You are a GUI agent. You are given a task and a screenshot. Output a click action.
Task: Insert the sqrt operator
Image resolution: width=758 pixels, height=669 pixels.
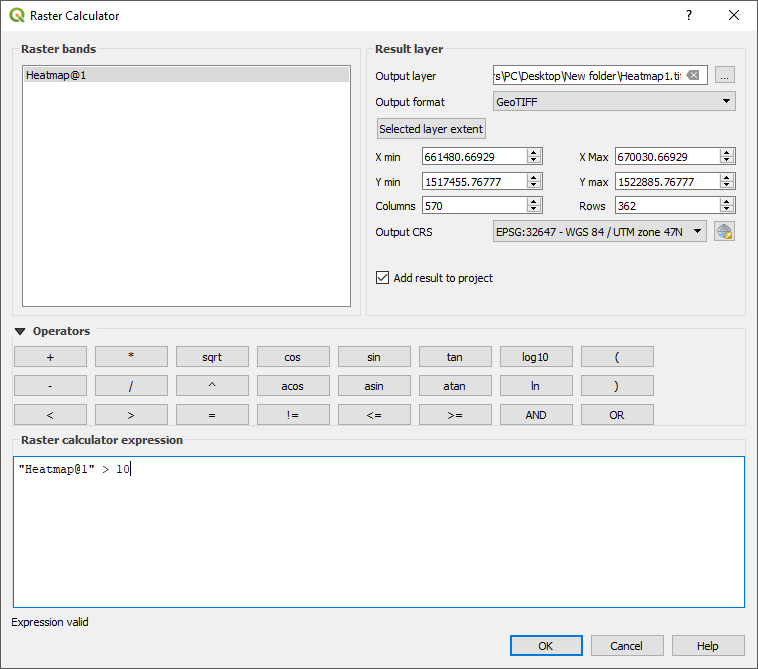click(212, 357)
